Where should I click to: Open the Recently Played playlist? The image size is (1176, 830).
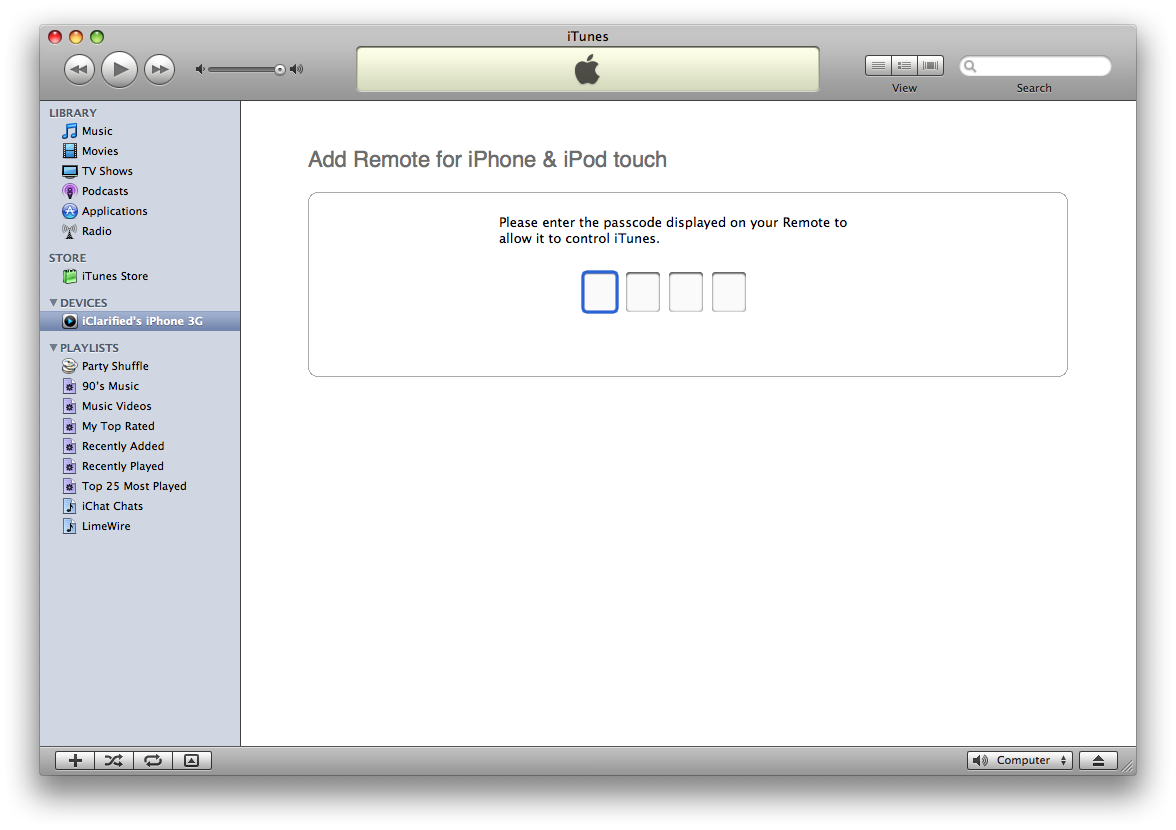(140, 466)
